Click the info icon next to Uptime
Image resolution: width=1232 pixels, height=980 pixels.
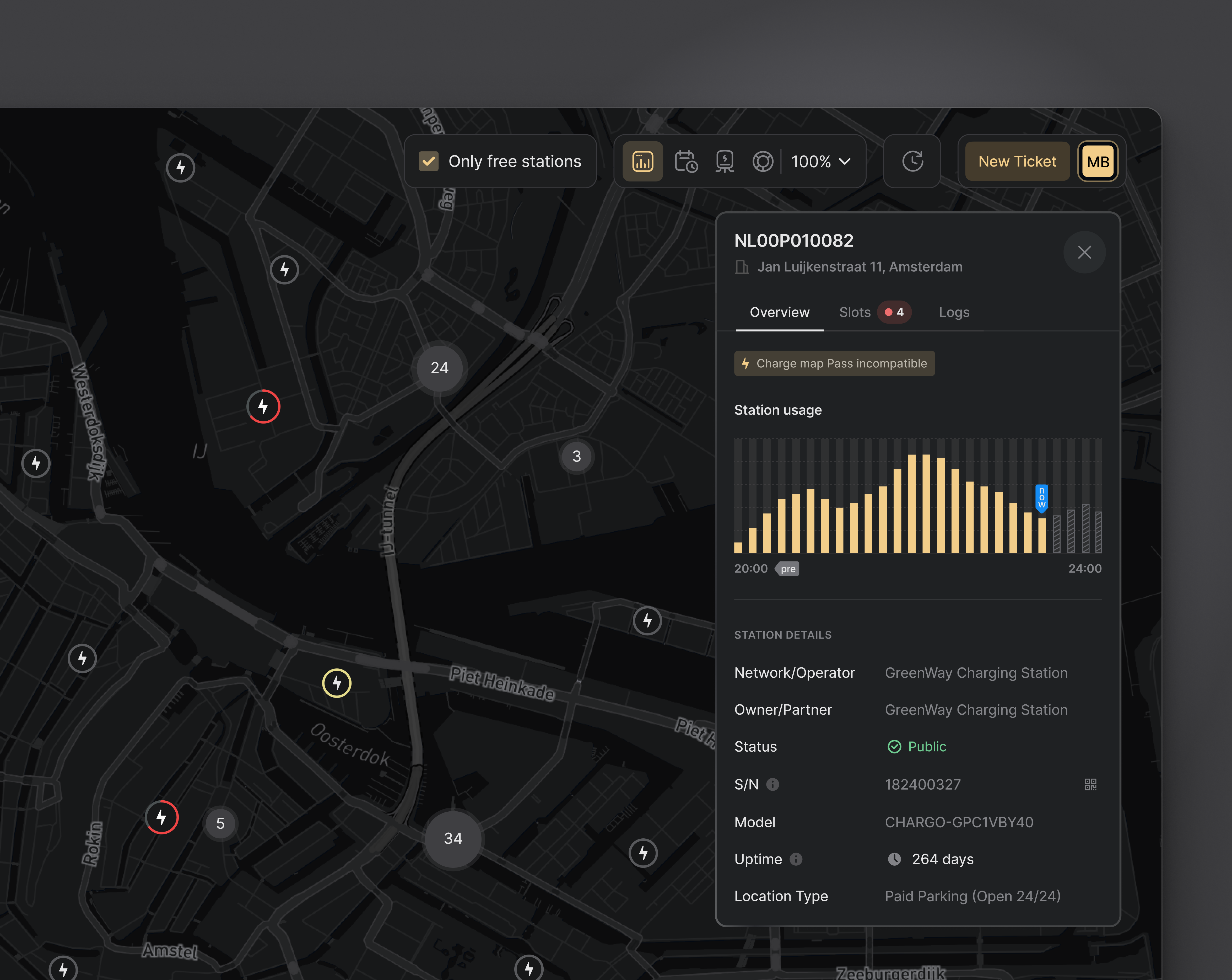click(x=796, y=858)
